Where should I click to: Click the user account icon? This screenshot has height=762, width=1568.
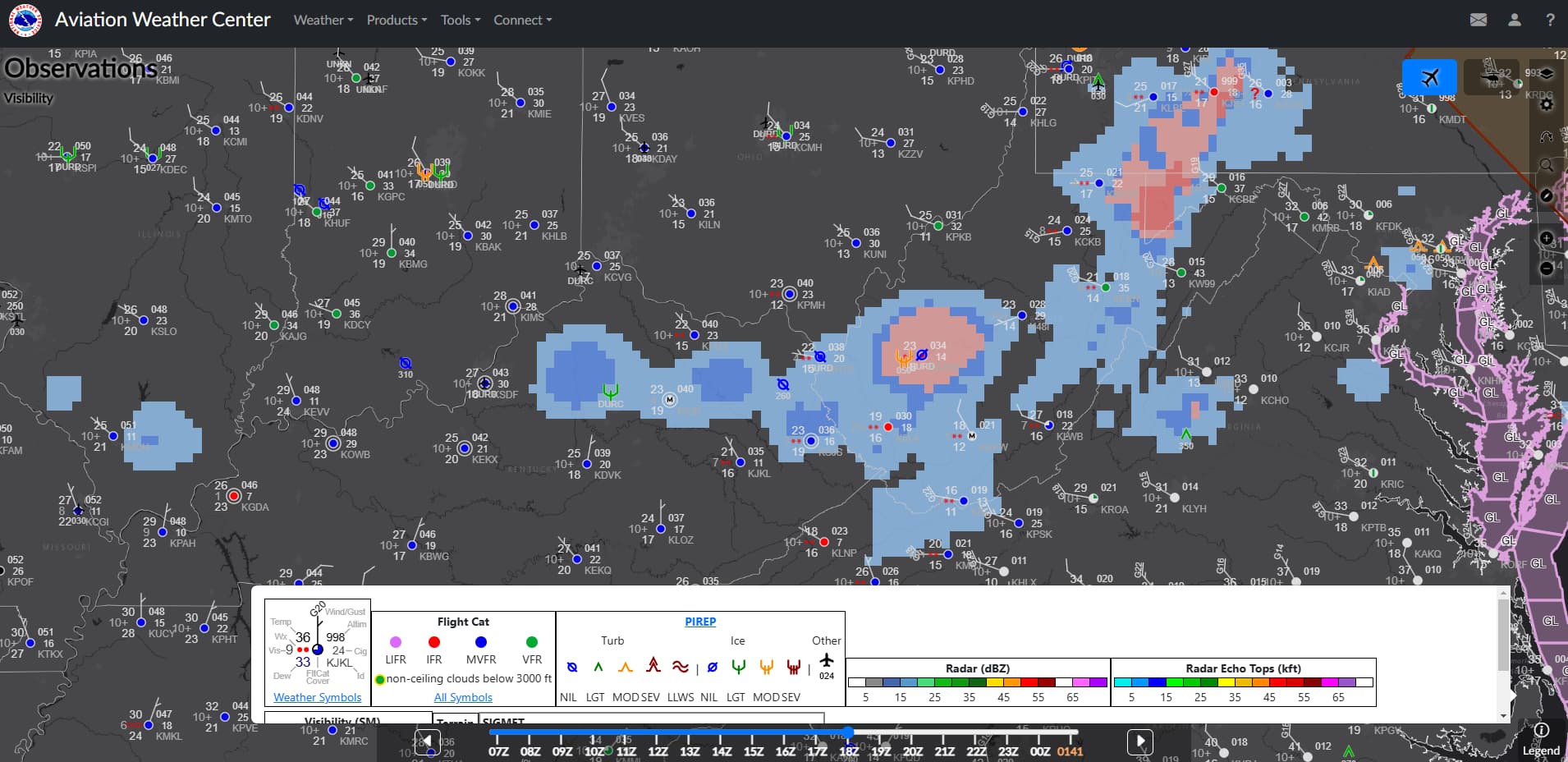pyautogui.click(x=1514, y=20)
